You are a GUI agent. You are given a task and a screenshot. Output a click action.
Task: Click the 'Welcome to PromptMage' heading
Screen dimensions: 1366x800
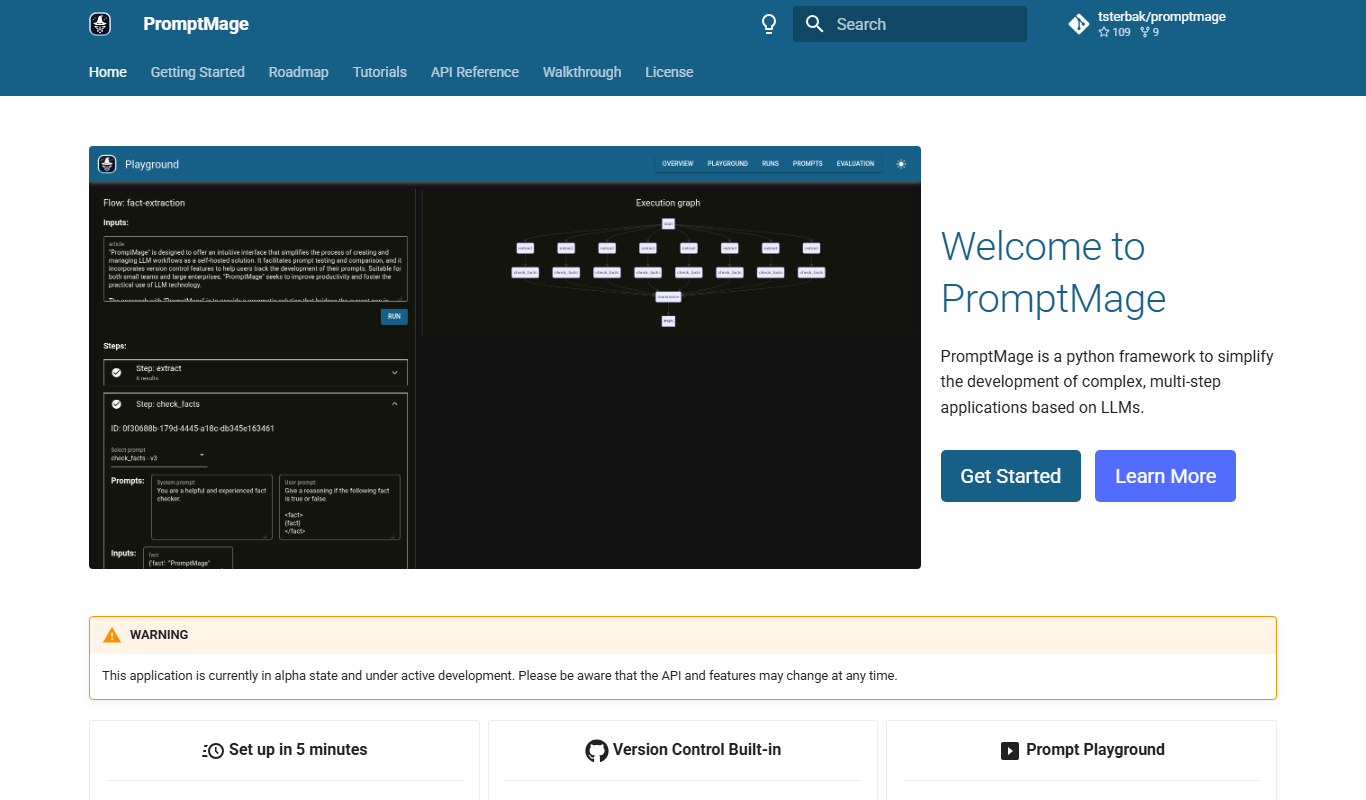pyautogui.click(x=1054, y=272)
